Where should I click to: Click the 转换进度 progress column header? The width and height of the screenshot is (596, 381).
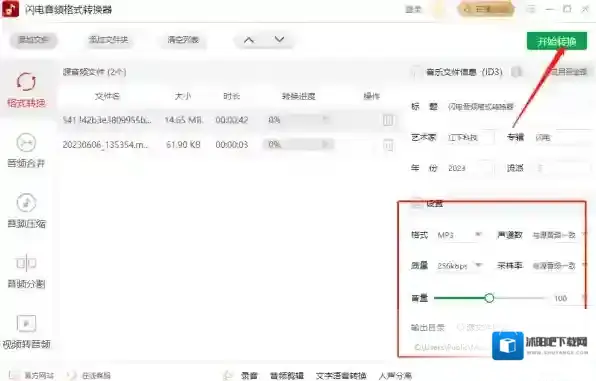298,96
